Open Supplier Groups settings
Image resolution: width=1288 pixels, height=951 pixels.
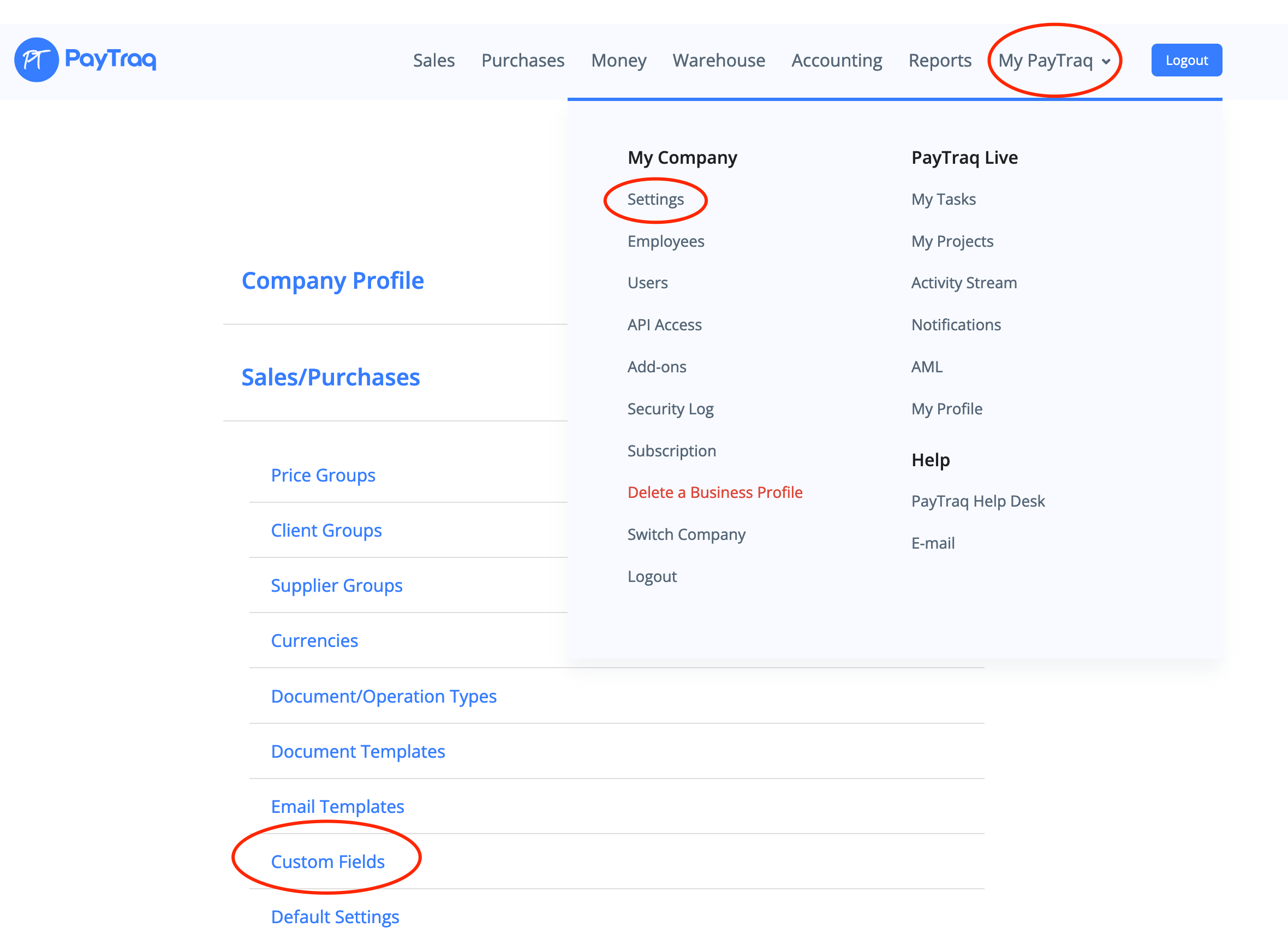pyautogui.click(x=337, y=585)
